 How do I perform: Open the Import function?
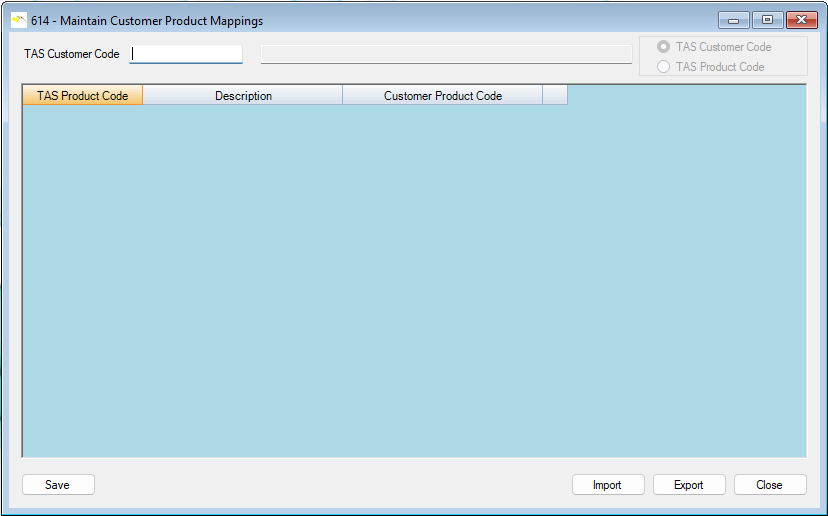click(607, 485)
